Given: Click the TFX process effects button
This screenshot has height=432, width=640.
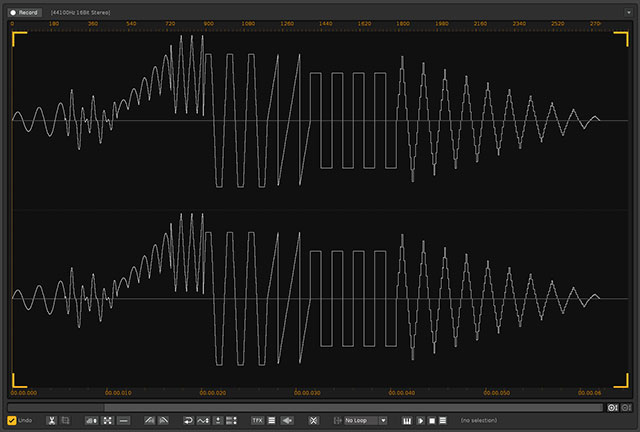Looking at the screenshot, I should (257, 420).
